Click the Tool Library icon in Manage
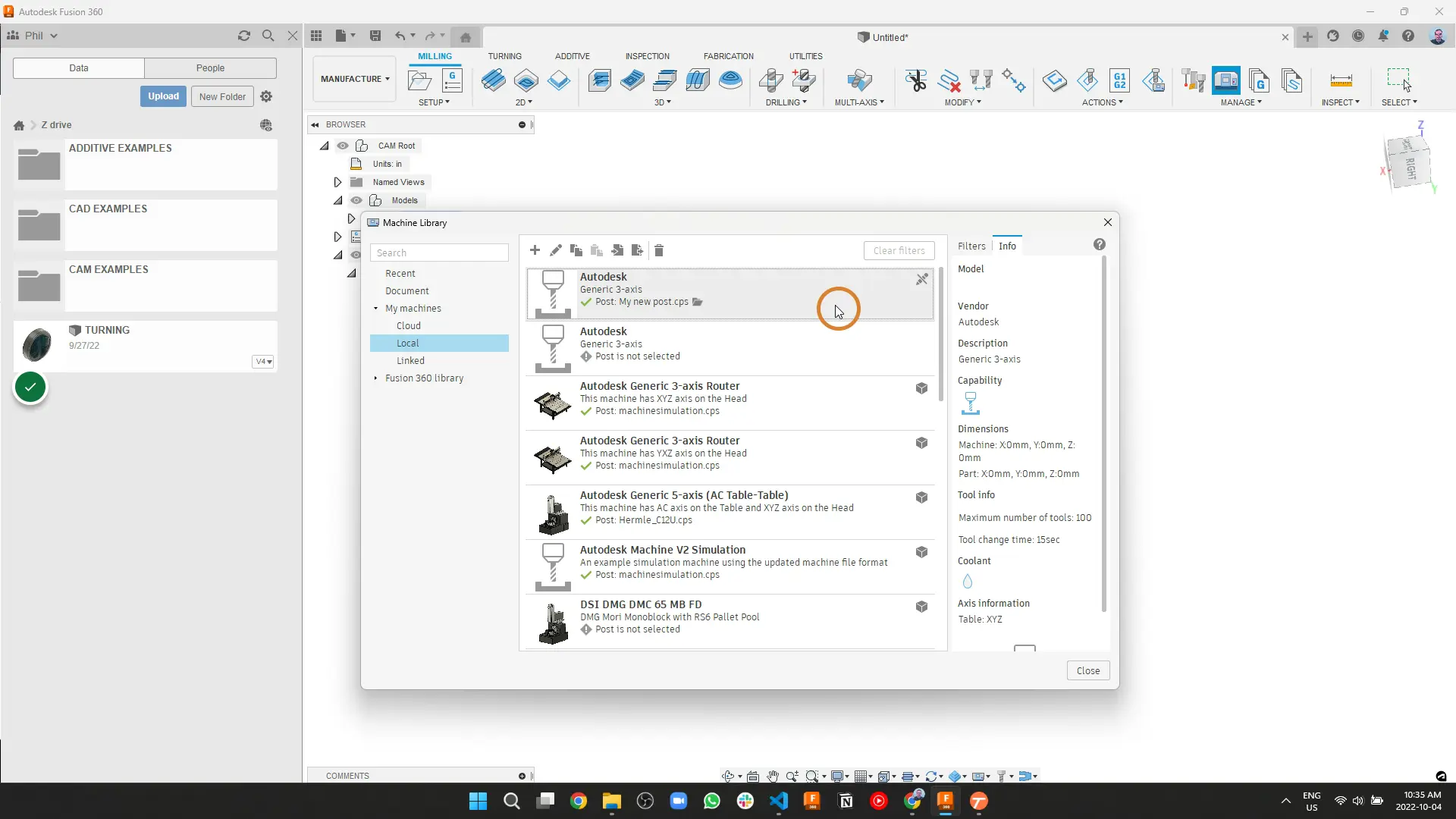Screen dimensions: 1456x819 coord(1194,80)
